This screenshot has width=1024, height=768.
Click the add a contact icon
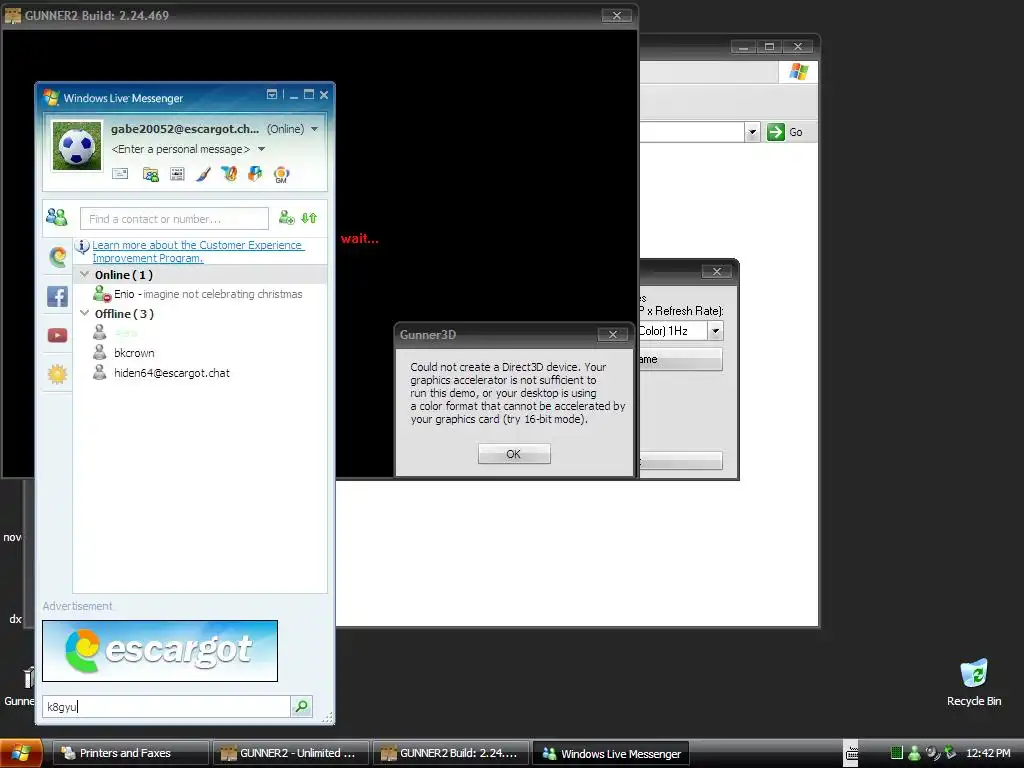[287, 218]
